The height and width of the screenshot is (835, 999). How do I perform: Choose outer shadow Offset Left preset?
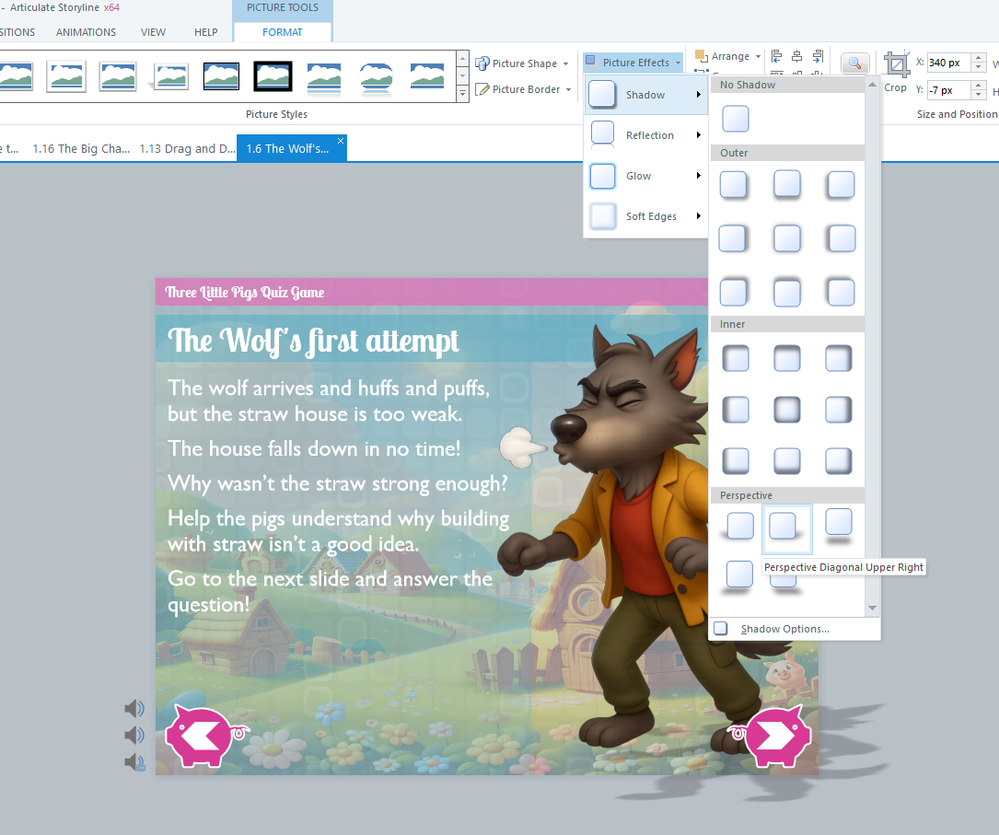click(840, 239)
